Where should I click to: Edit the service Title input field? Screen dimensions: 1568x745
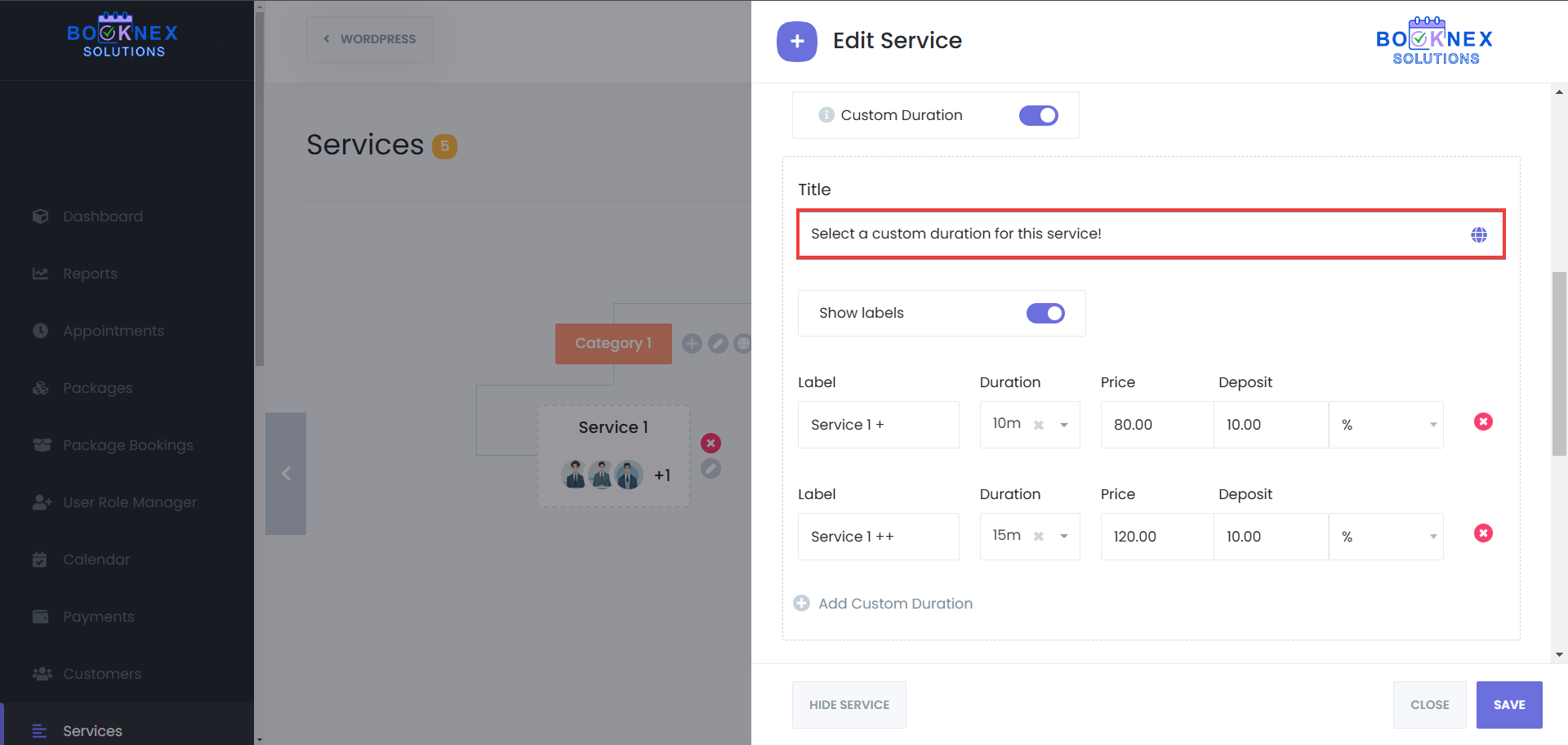[1062, 234]
